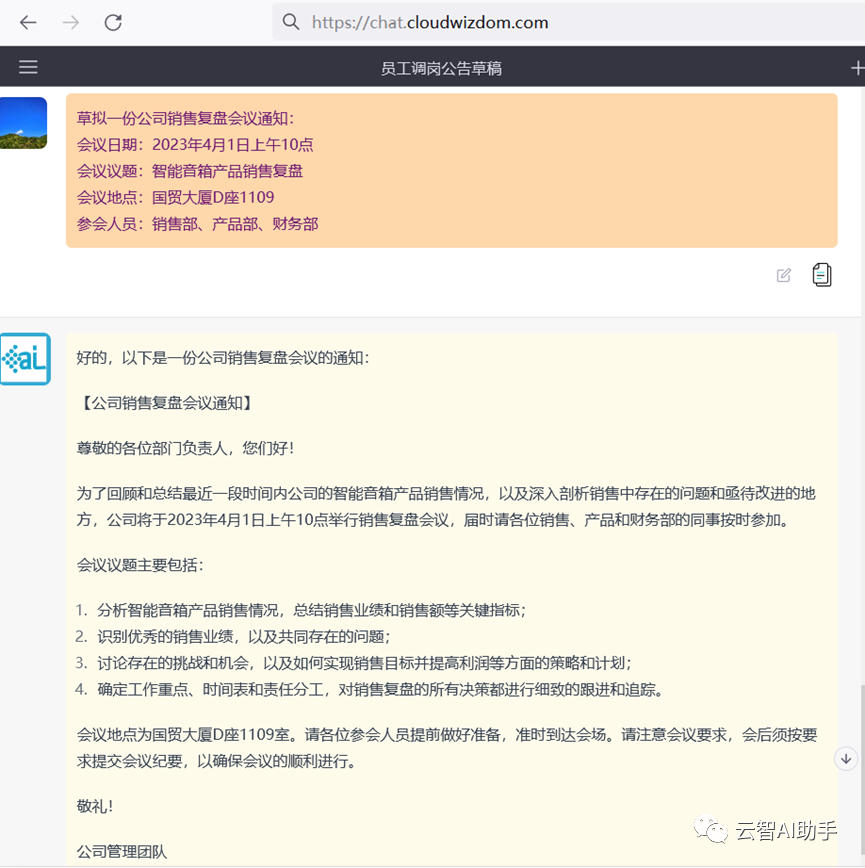Jump to bottom with the down-arrow button
Image resolution: width=865 pixels, height=868 pixels.
(846, 759)
